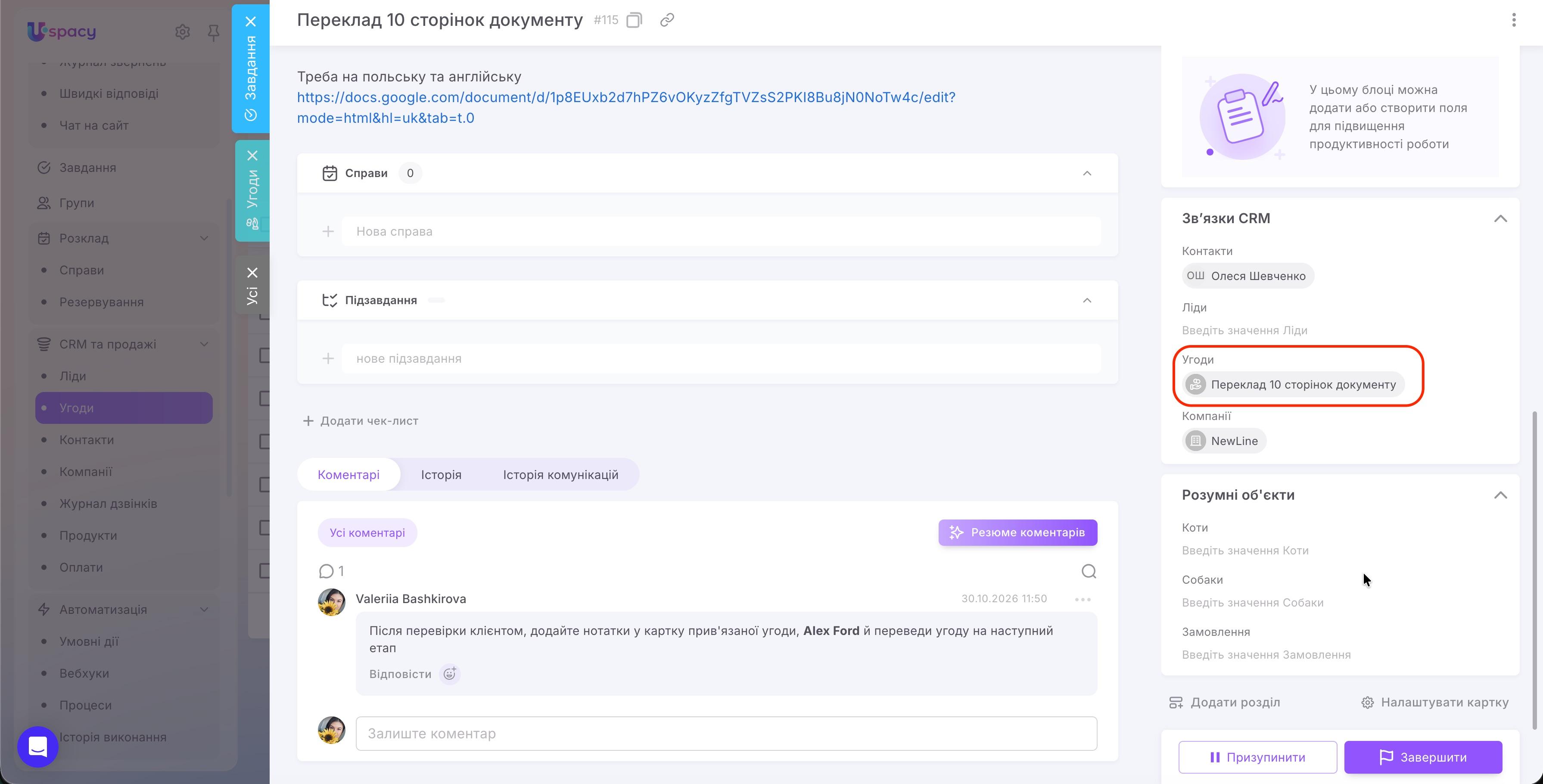Close the Угоди side tab
This screenshot has width=1543, height=784.
click(x=253, y=156)
